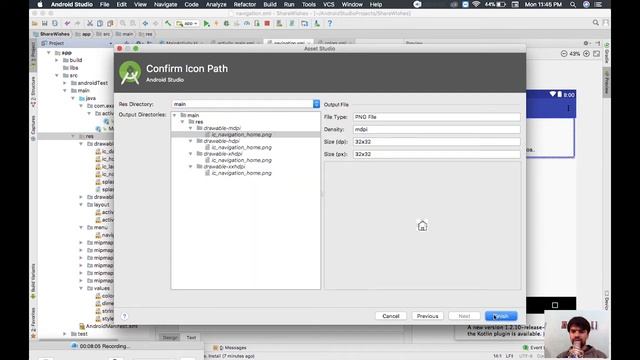The image size is (640, 360).
Task: Click the Cut scissors toolbar icon
Action: (90, 24)
